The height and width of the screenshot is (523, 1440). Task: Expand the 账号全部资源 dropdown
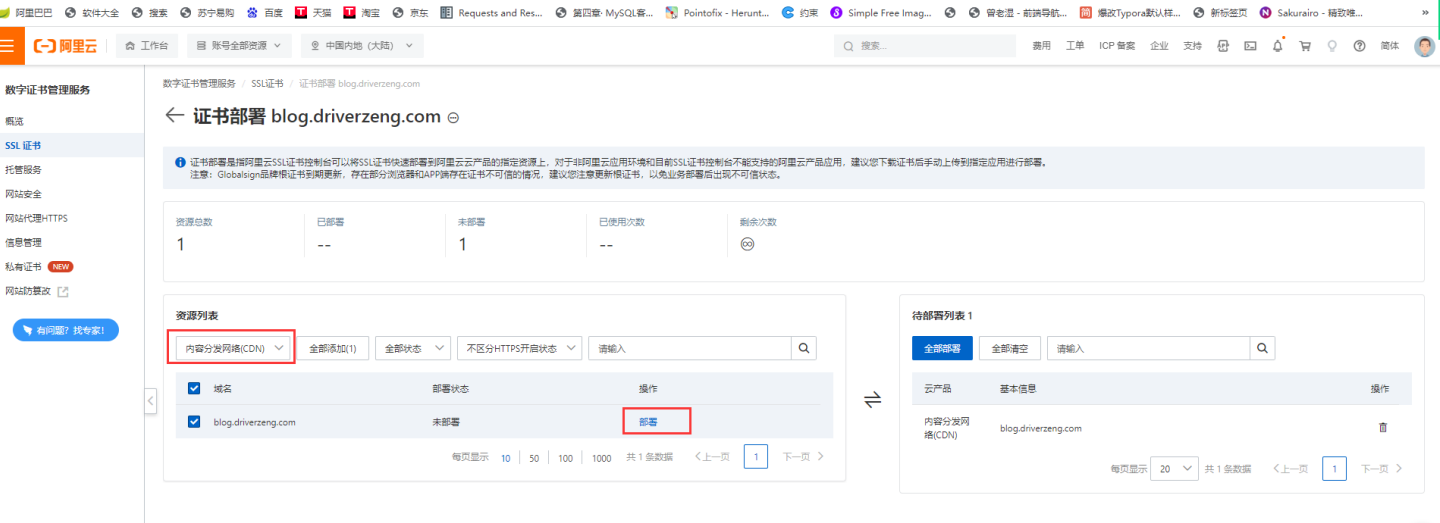tap(240, 46)
